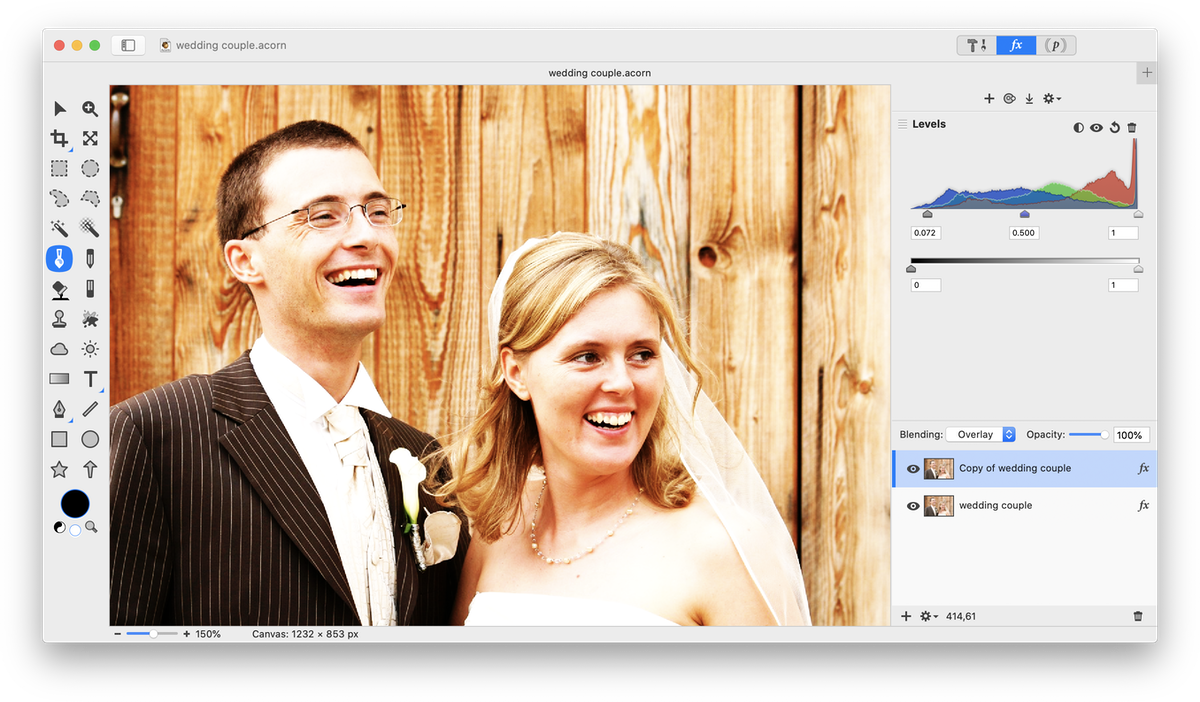Screen dimensions: 1200x702
Task: Select the Flood Fill bucket tool
Action: pyautogui.click(x=60, y=289)
